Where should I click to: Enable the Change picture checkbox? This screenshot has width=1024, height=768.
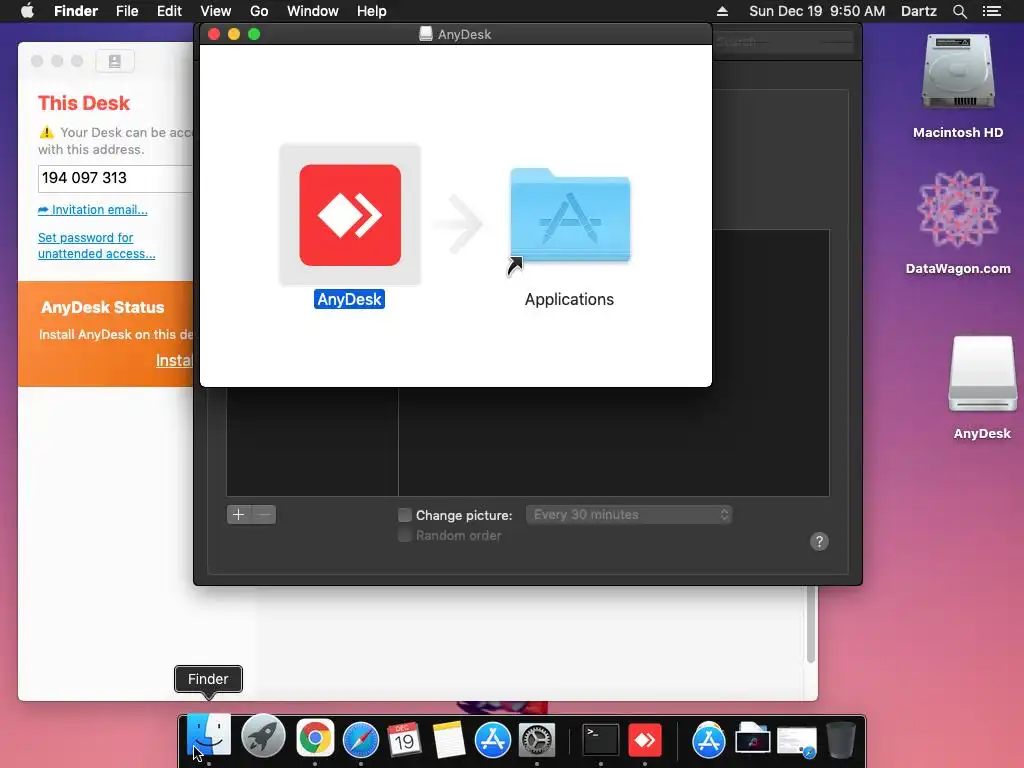pos(405,515)
